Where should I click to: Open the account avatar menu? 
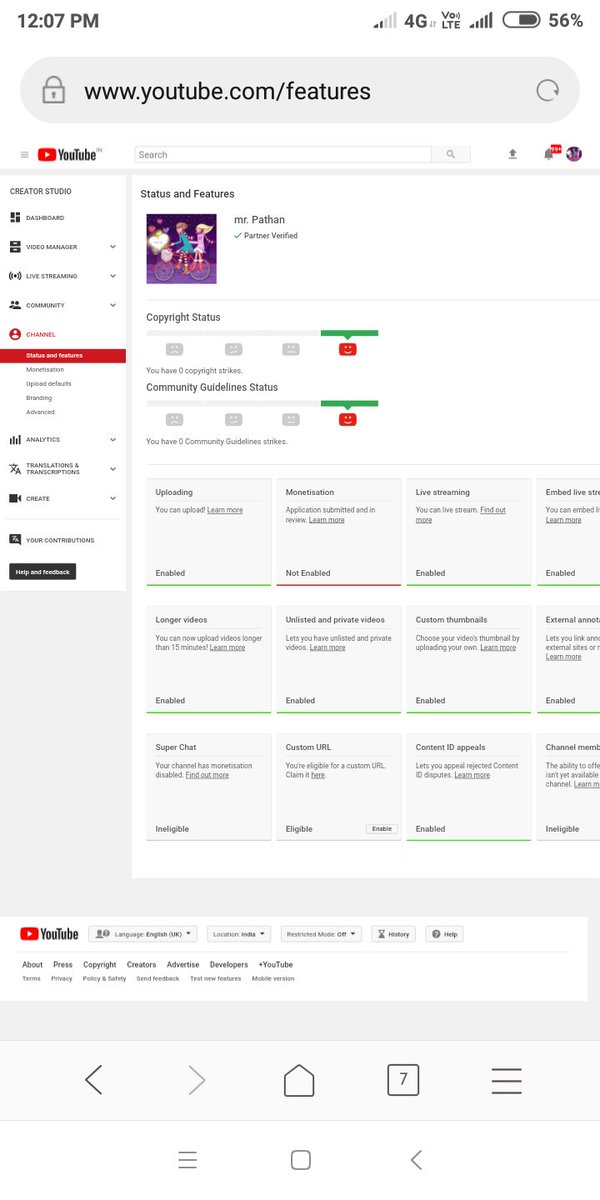click(x=574, y=154)
